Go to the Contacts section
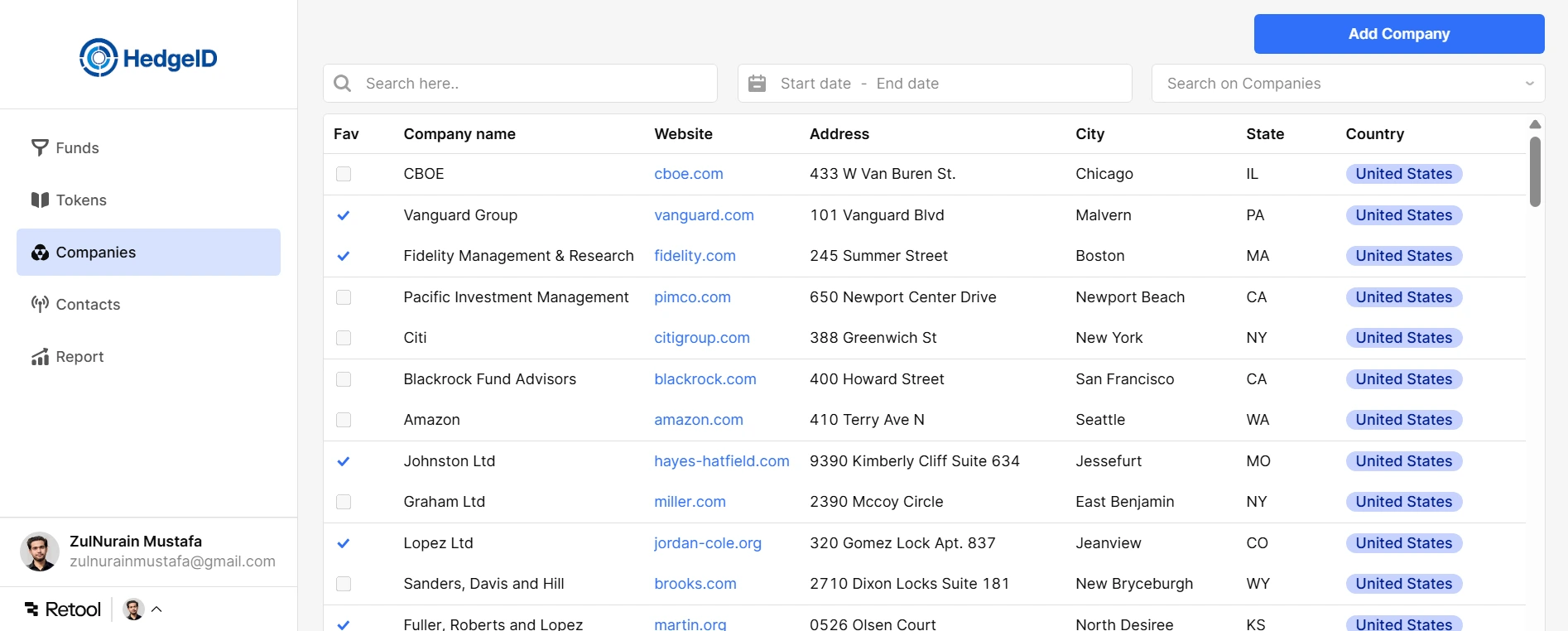The width and height of the screenshot is (1568, 631). pyautogui.click(x=88, y=305)
